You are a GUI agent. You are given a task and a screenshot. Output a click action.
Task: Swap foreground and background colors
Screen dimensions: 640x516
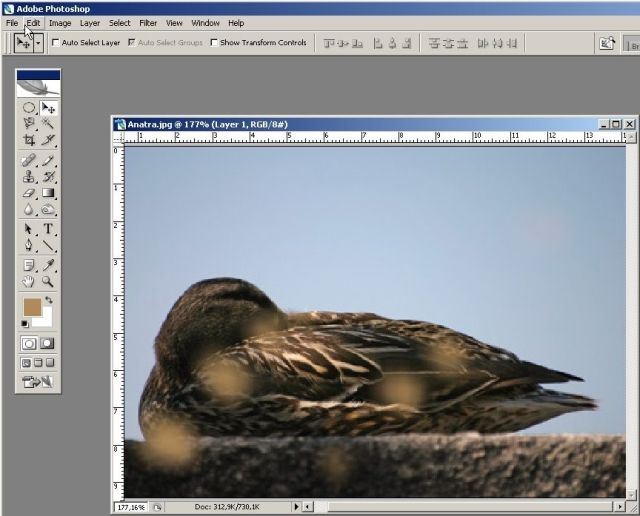click(50, 300)
